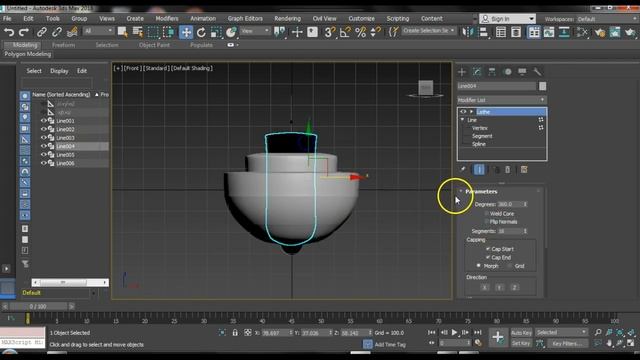Click the Bind to Space Warp icon
640x360 pixels.
(72, 32)
